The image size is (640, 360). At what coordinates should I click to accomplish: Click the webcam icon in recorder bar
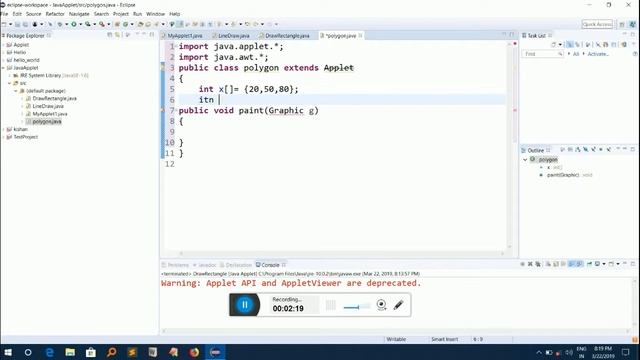(x=381, y=304)
